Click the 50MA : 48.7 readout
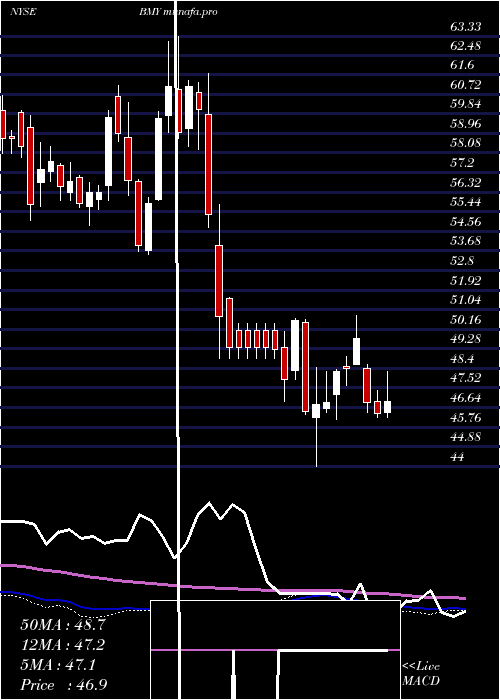Screen dimensions: 500x700 coord(62,625)
